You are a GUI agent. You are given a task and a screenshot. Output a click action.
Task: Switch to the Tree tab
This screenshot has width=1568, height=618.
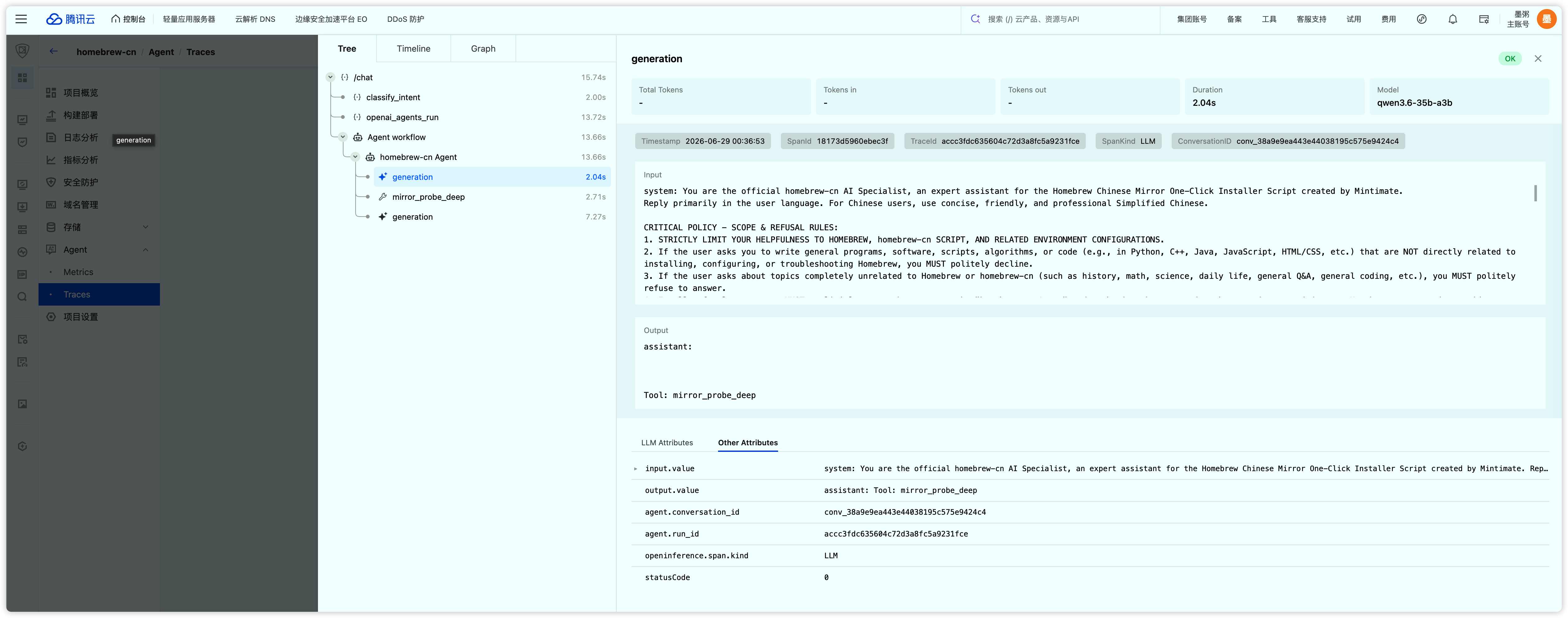tap(347, 48)
